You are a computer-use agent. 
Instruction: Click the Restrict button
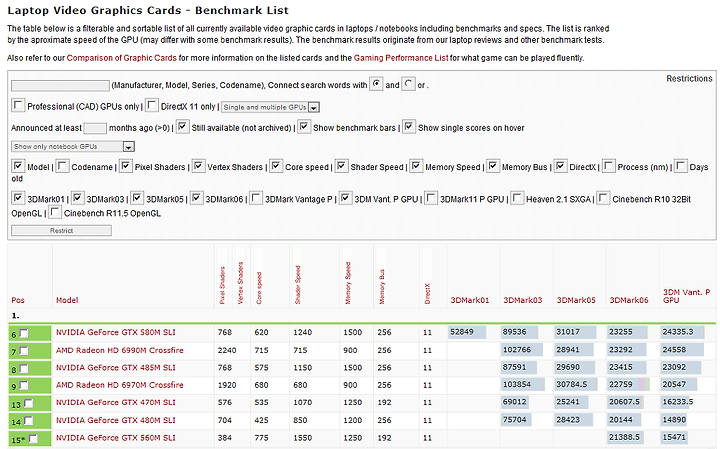pyautogui.click(x=61, y=230)
